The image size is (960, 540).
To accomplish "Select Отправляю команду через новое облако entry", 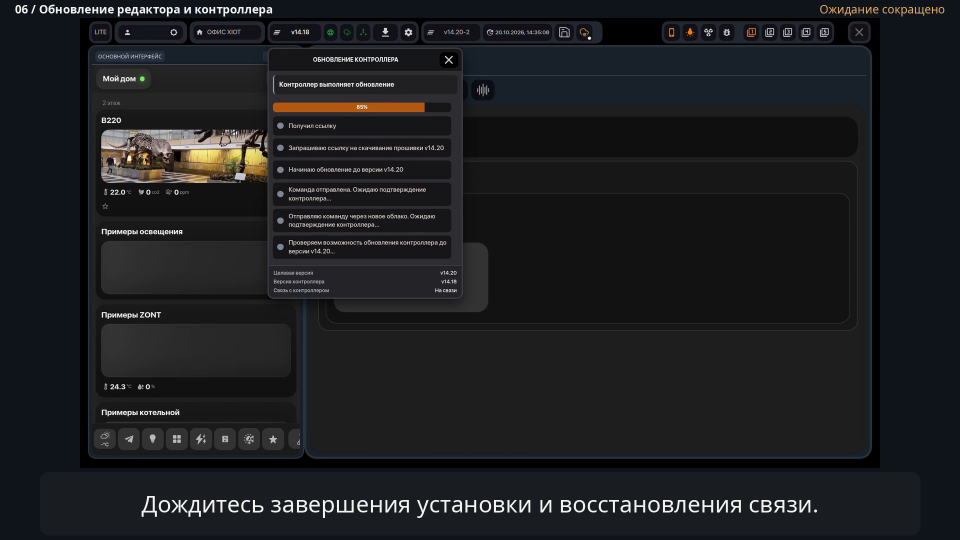I will point(362,220).
